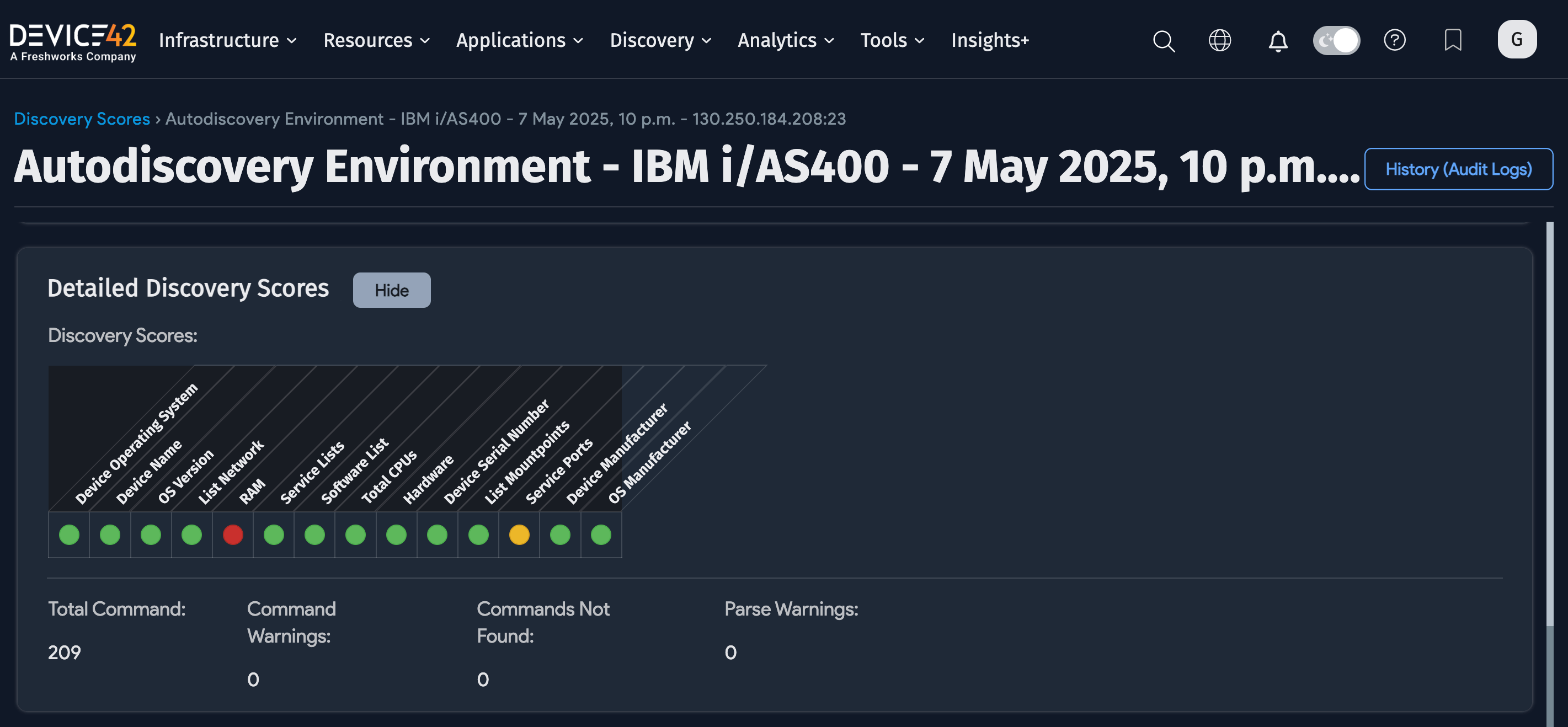Toggle dark mode switch
The image size is (1568, 727).
(x=1336, y=41)
